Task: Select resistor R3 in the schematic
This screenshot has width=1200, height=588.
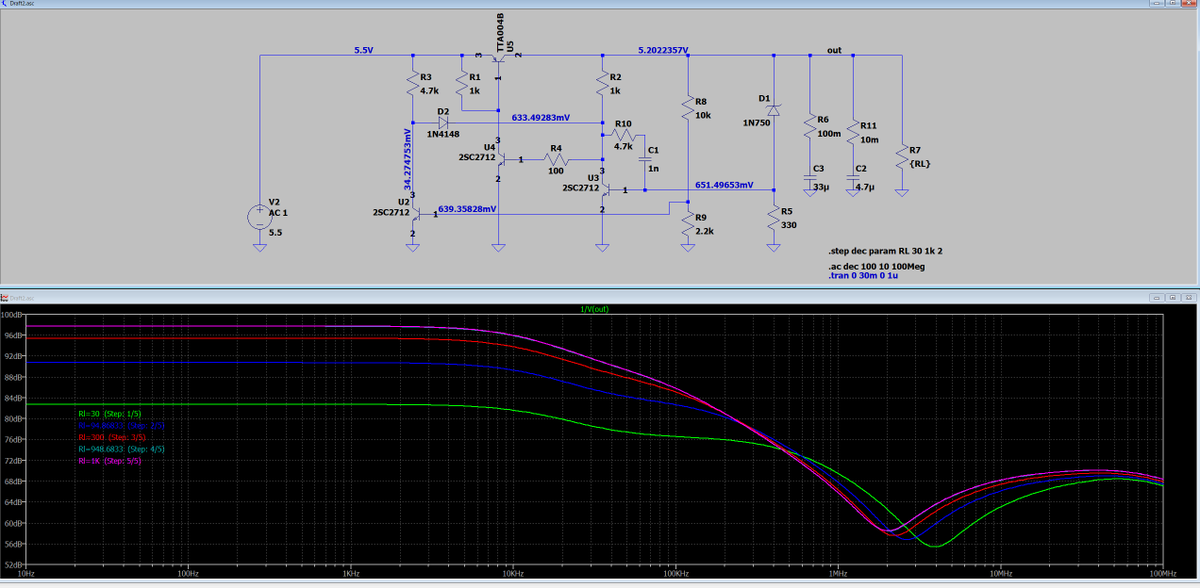Action: click(x=412, y=84)
